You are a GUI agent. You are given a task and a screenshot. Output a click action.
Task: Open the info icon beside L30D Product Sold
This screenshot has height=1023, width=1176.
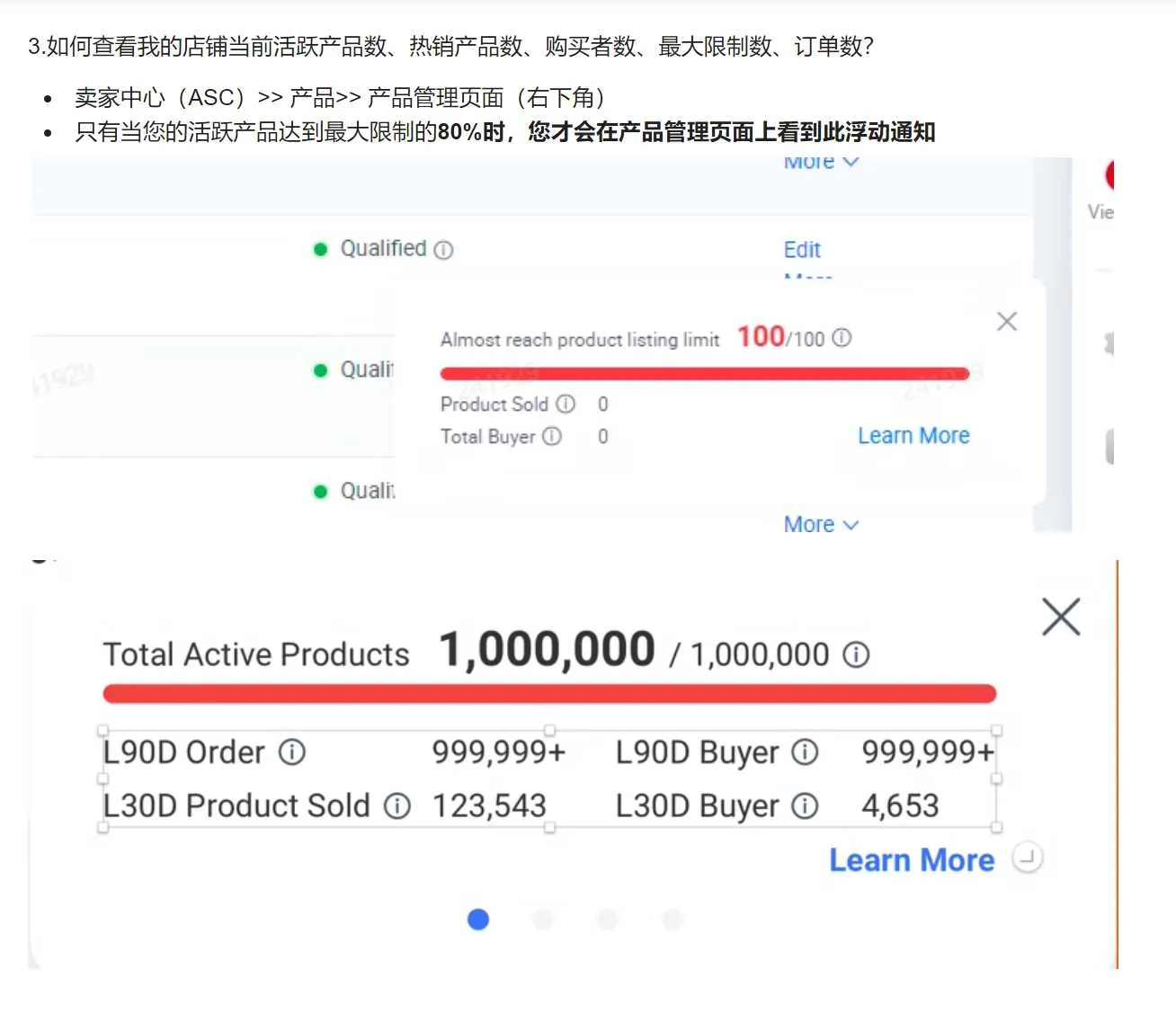click(x=396, y=806)
